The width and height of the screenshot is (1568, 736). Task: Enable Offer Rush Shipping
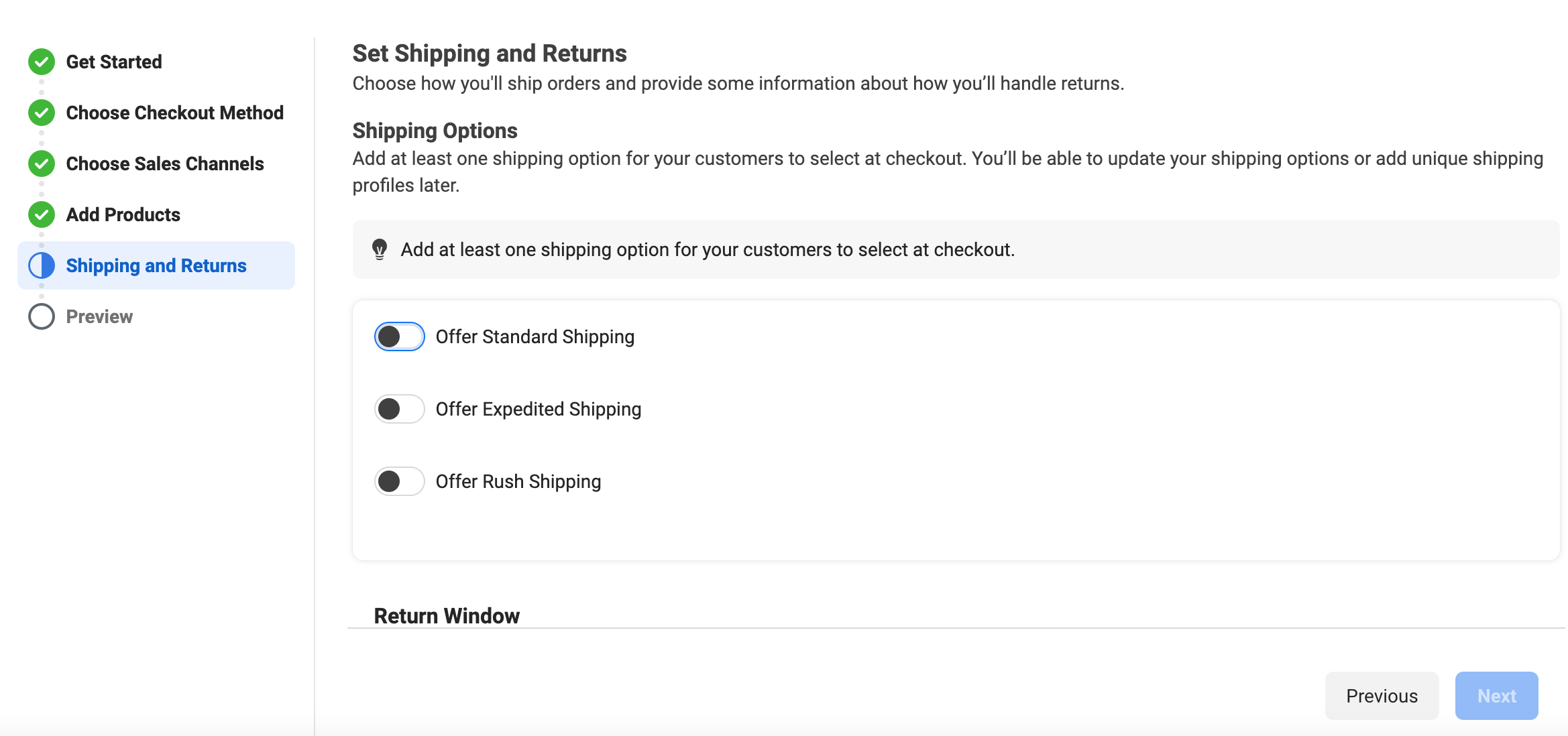pos(399,481)
